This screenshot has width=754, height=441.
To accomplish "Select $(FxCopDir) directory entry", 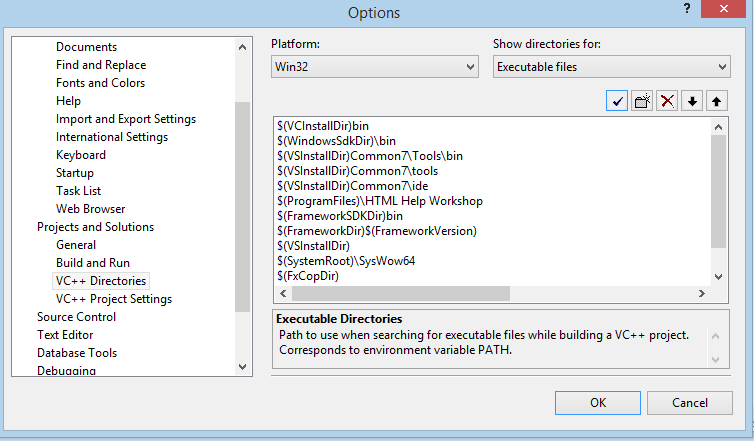I will pyautogui.click(x=308, y=276).
